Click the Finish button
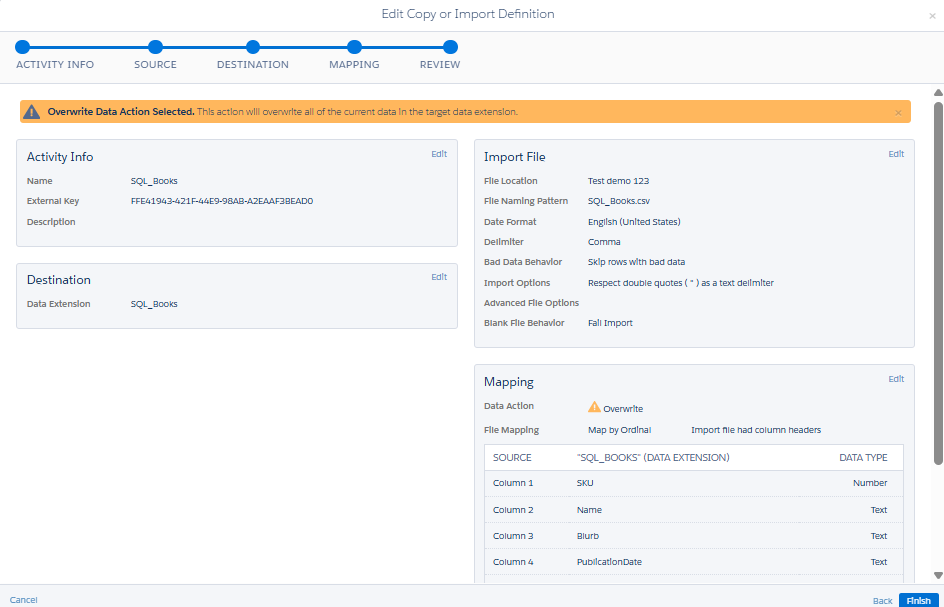The image size is (944, 607). (x=919, y=600)
